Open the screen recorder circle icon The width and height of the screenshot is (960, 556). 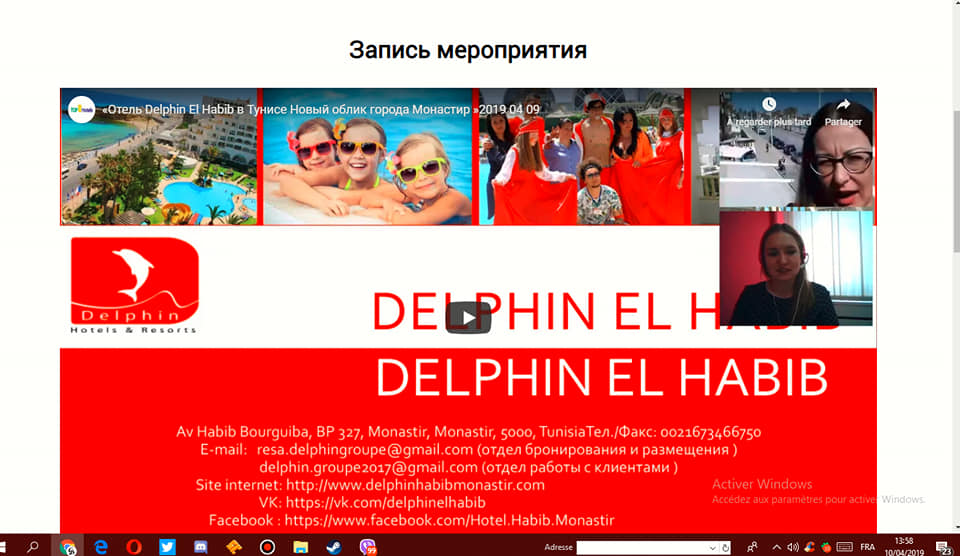click(267, 547)
